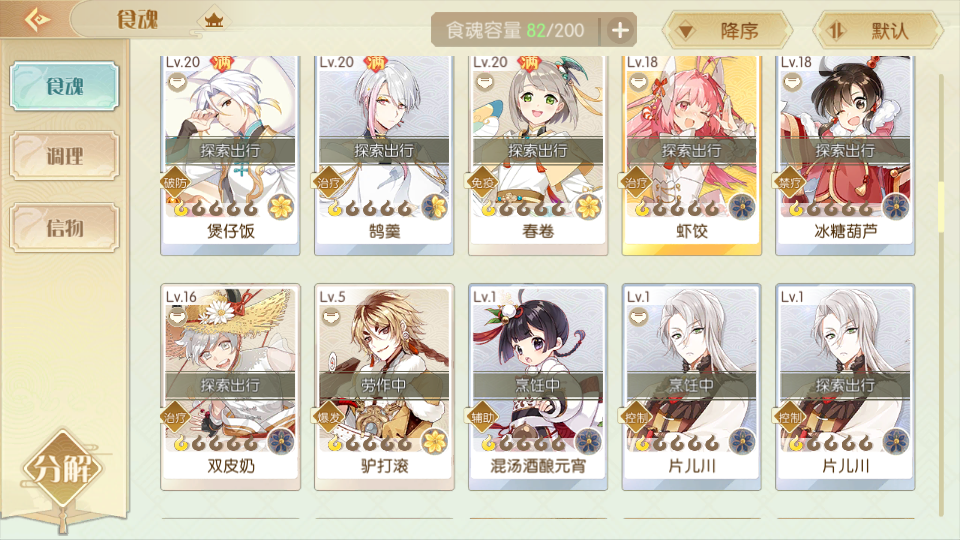The height and width of the screenshot is (540, 960).
Task: Click the vertical scrollbar handle on right
Action: [942, 207]
